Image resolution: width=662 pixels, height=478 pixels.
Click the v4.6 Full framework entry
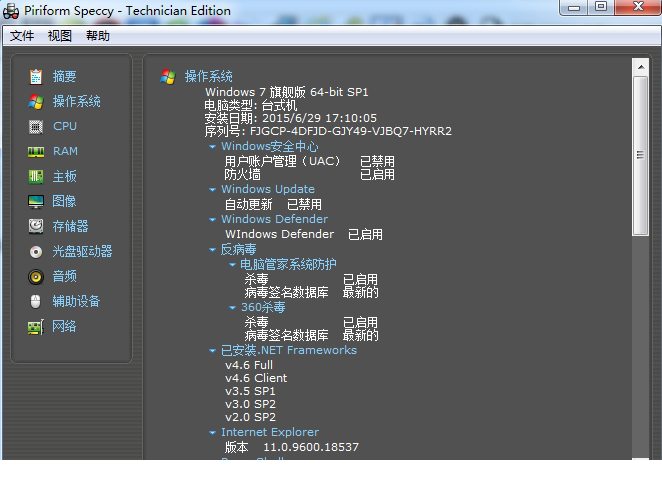[x=249, y=365]
